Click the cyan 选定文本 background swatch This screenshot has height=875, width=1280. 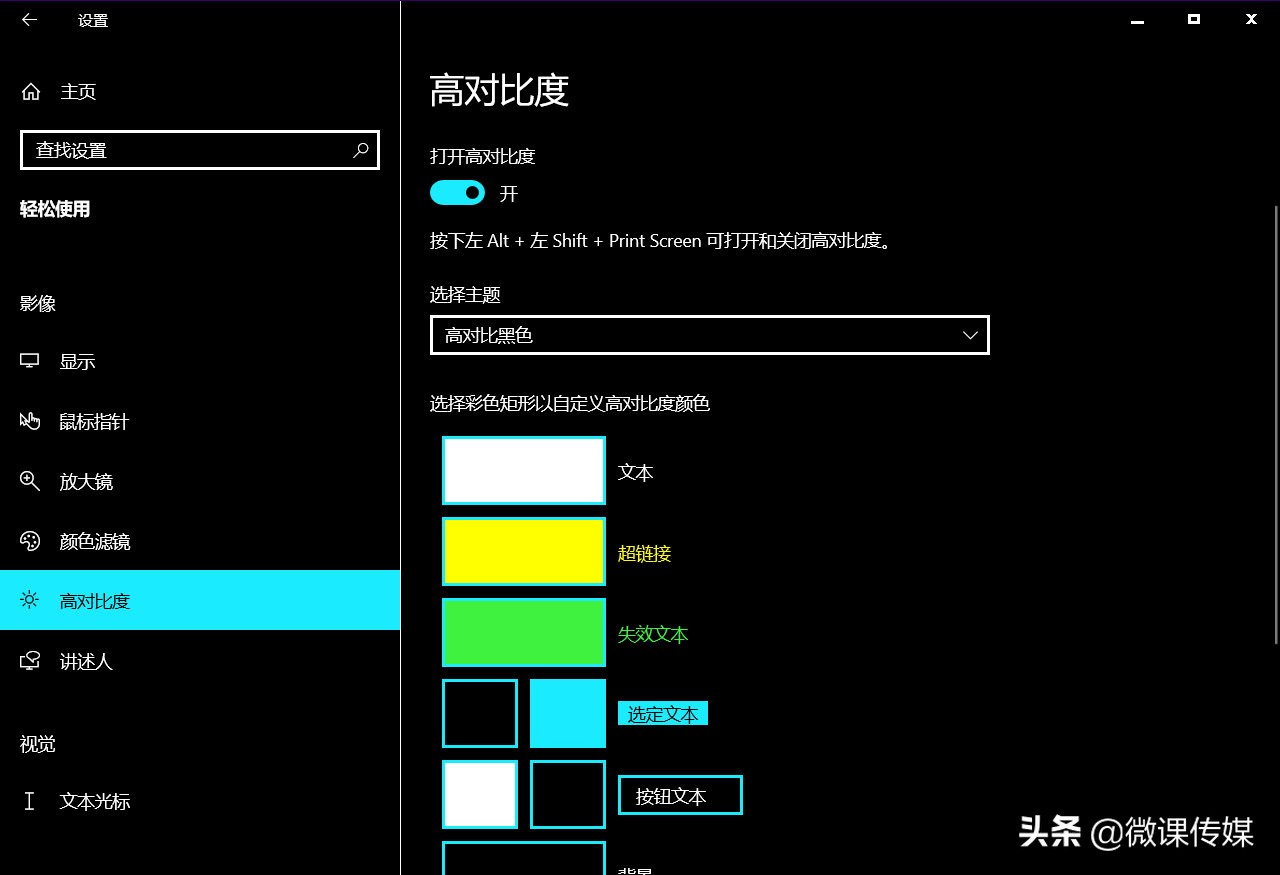pyautogui.click(x=567, y=713)
